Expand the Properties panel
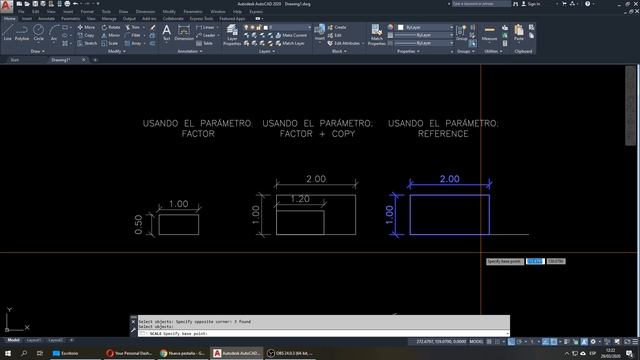This screenshot has height=360, width=640. tap(408, 51)
